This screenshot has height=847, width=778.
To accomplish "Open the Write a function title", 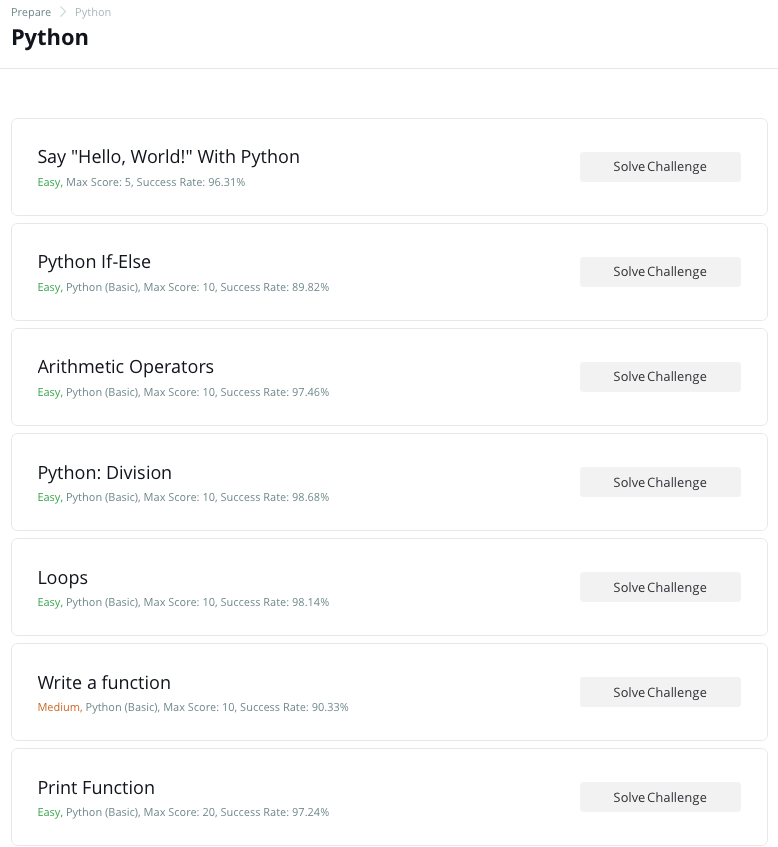I will tap(104, 683).
